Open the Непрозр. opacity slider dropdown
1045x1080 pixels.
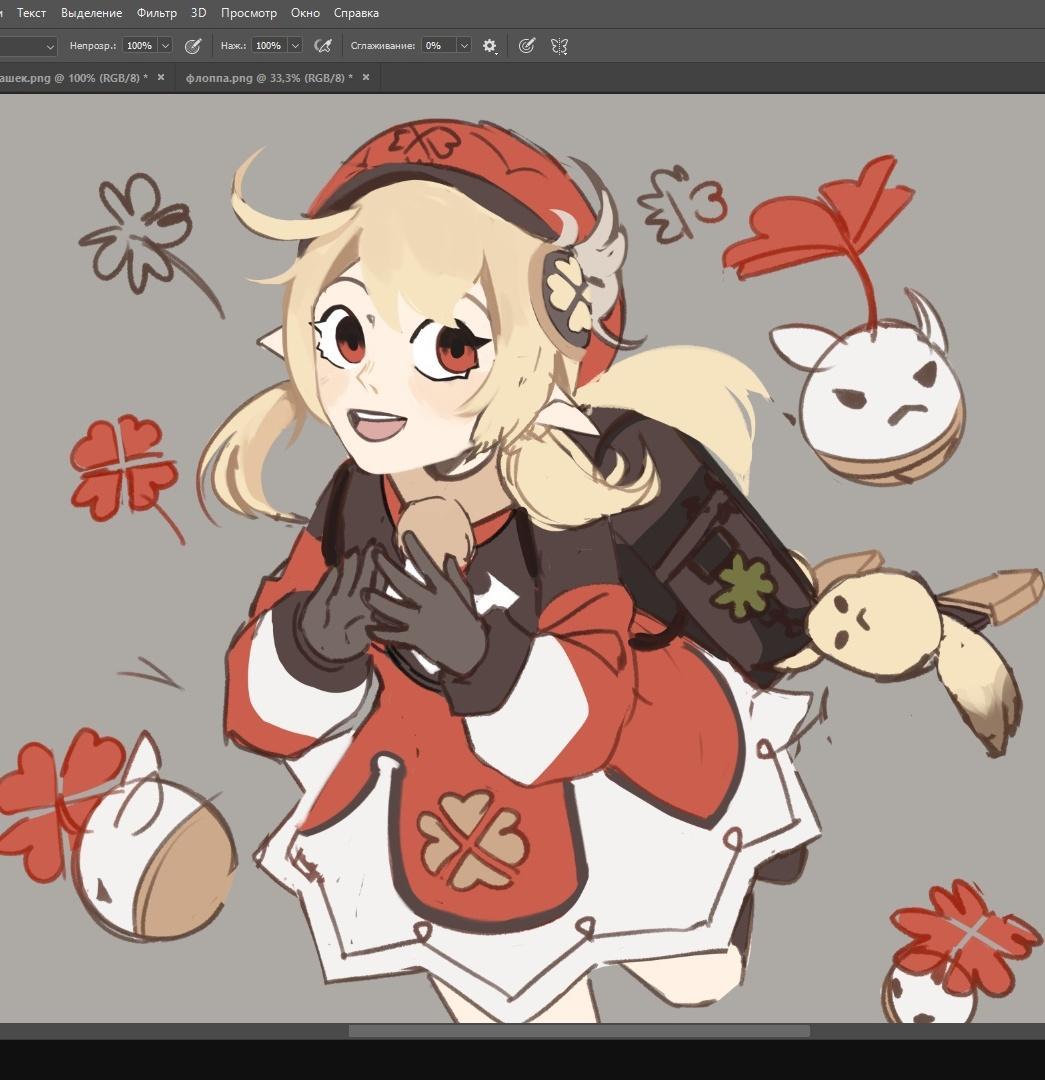coord(165,45)
